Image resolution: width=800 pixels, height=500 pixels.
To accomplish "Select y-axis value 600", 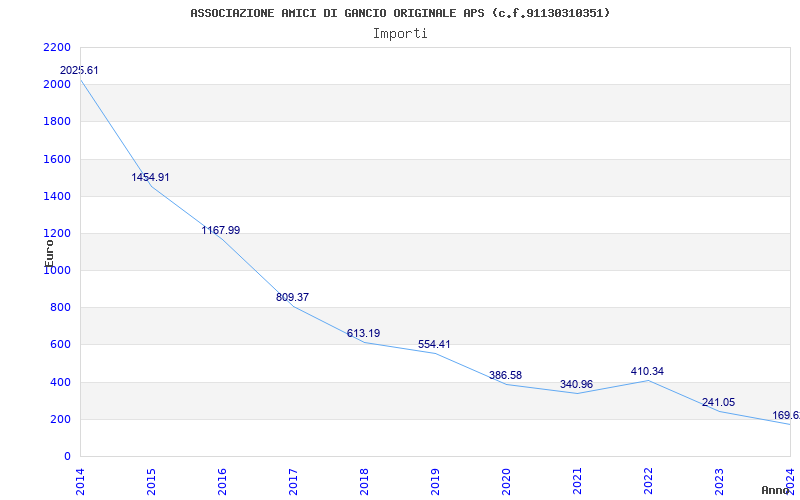I will (x=61, y=344).
